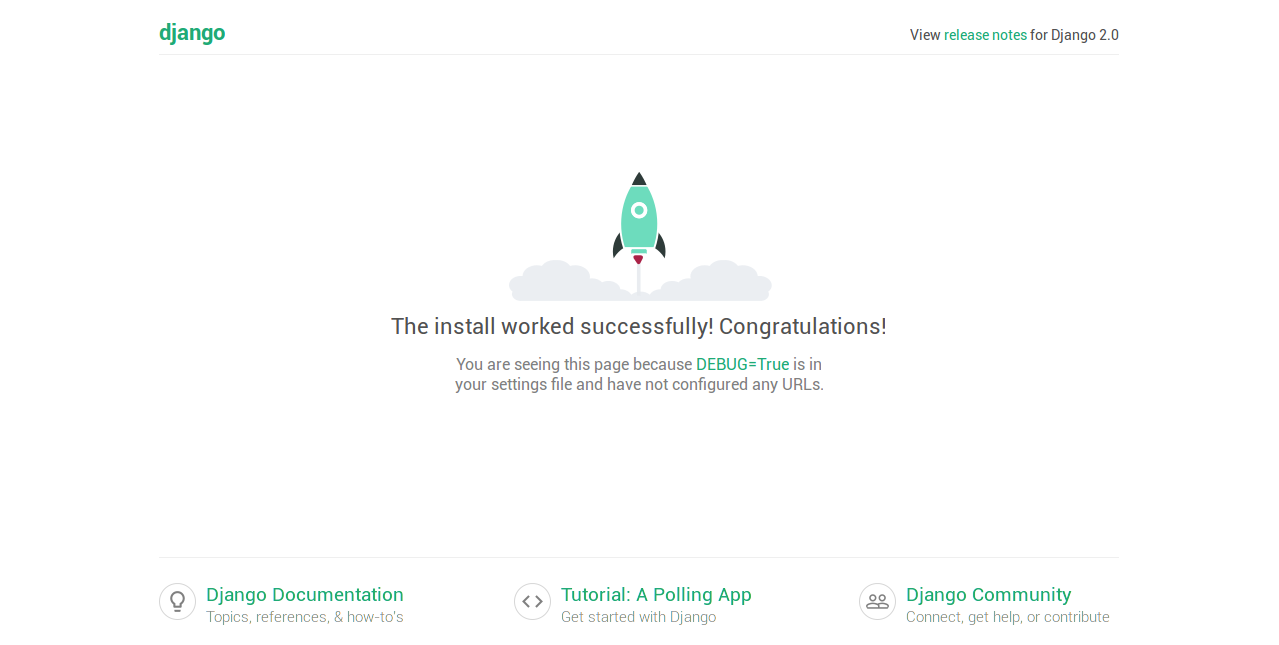The height and width of the screenshot is (645, 1279).
Task: Click 'have not configured any URLs' text
Action: (x=715, y=384)
